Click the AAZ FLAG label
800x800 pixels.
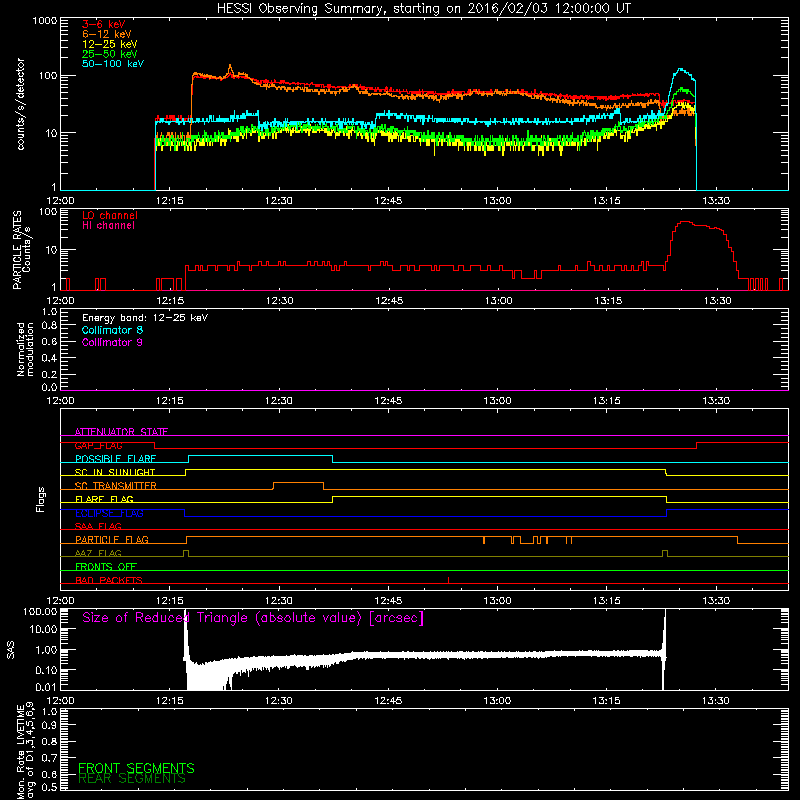click(98, 553)
